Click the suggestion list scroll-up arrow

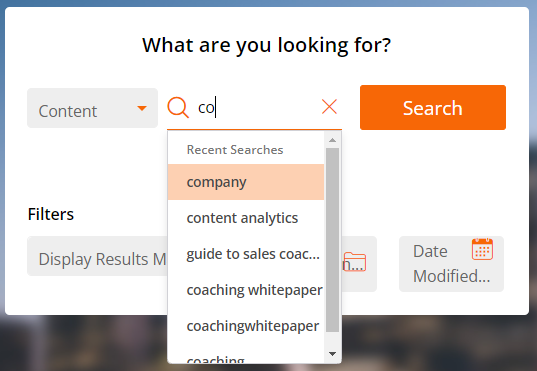pos(332,140)
